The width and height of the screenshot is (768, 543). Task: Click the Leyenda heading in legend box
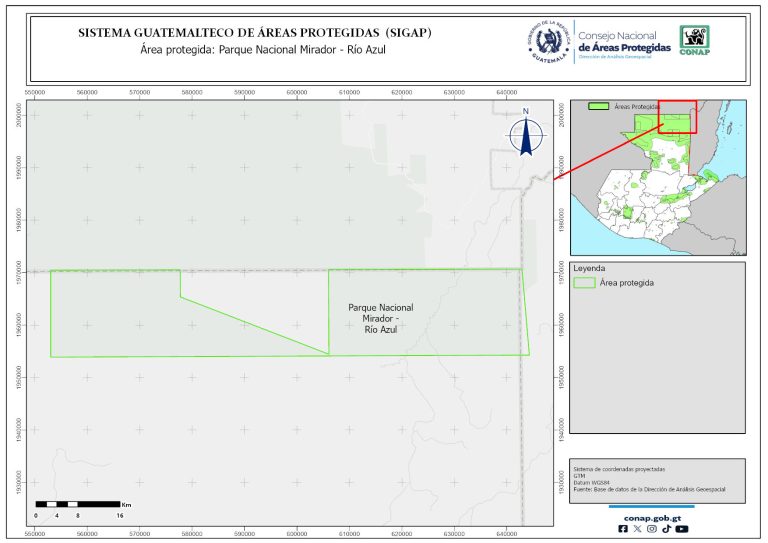tap(591, 269)
